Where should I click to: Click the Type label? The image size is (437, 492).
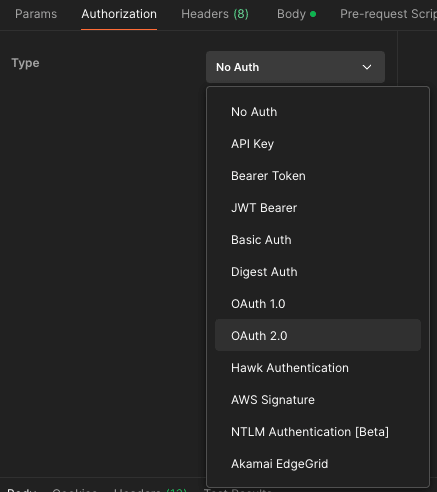point(25,63)
